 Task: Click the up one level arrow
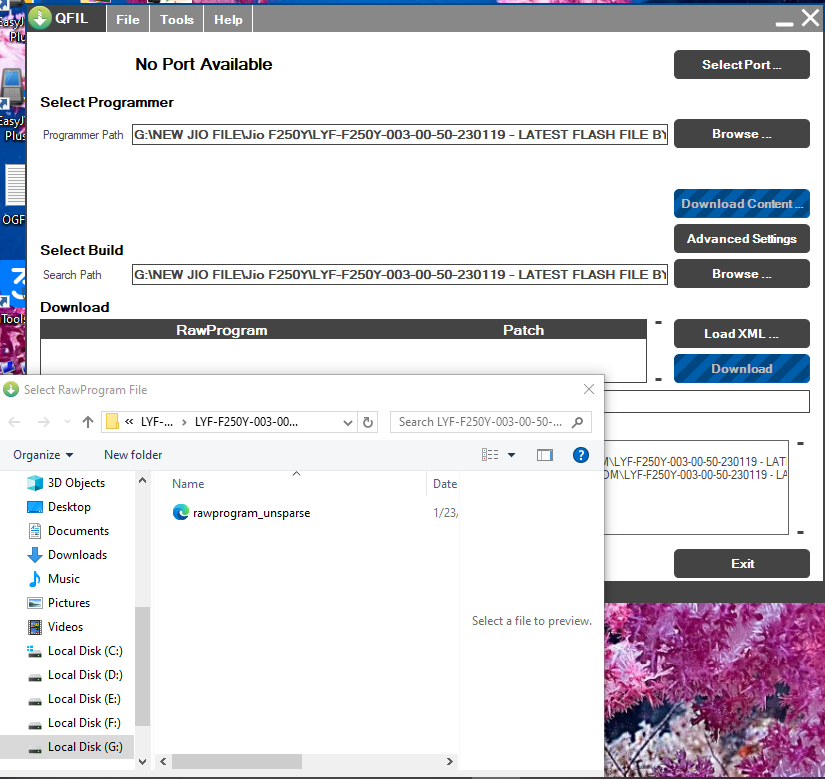88,422
